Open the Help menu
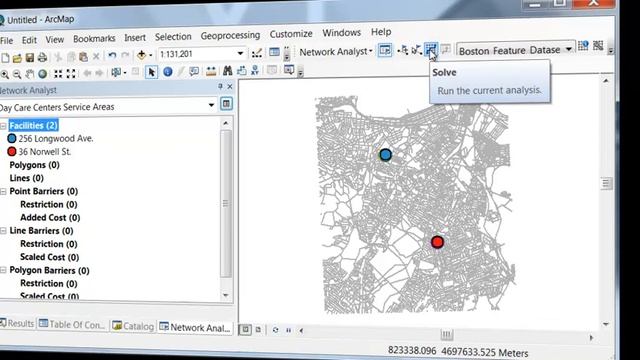This screenshot has height=360, width=640. [x=381, y=32]
